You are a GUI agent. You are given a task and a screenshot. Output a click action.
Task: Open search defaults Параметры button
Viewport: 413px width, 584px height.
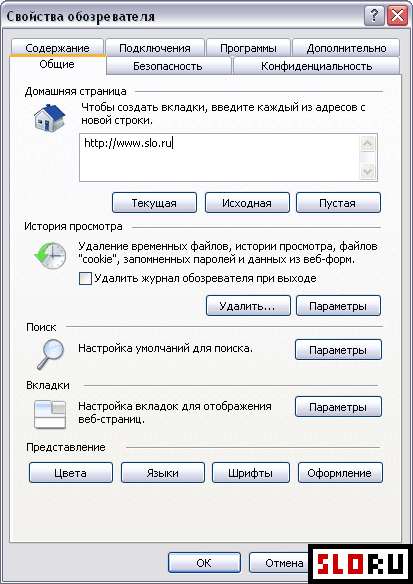tap(338, 350)
